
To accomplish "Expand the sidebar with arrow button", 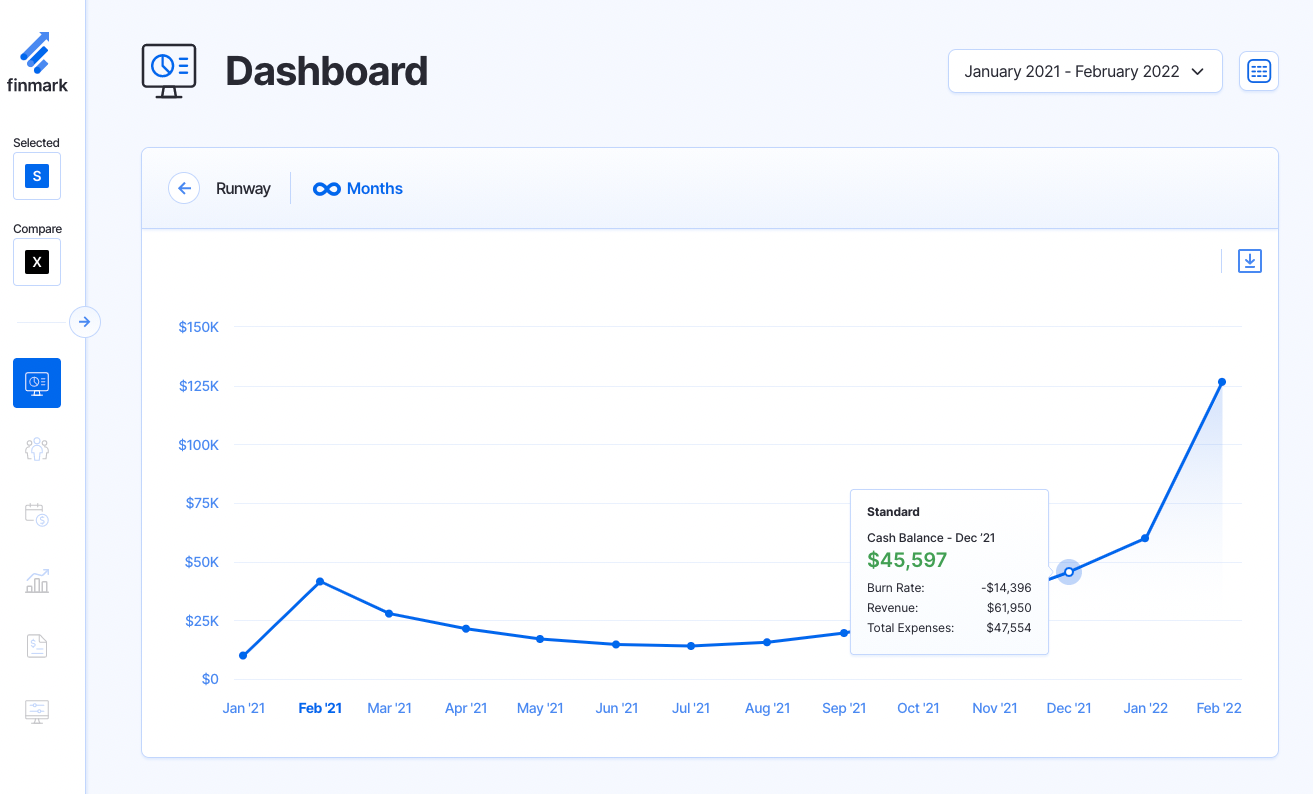I will [85, 322].
